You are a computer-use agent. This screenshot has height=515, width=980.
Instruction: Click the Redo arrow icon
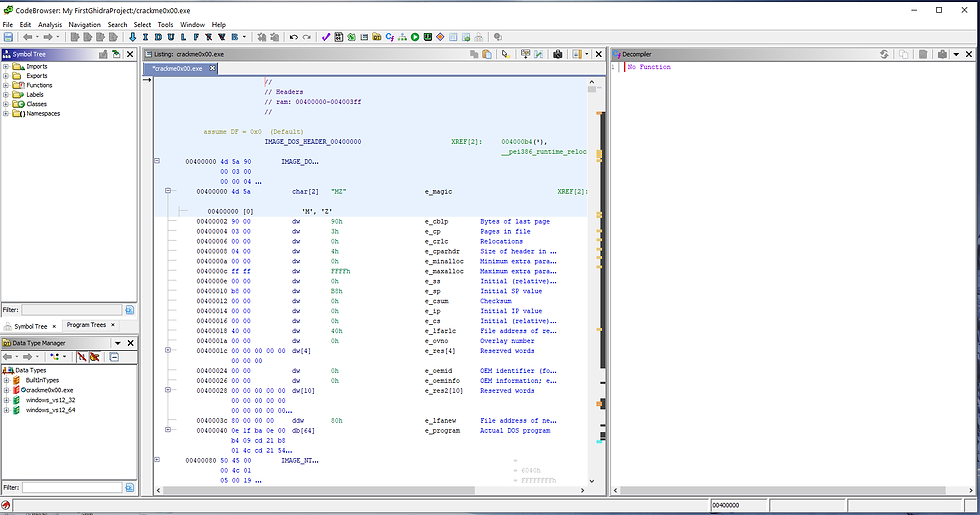[x=307, y=37]
